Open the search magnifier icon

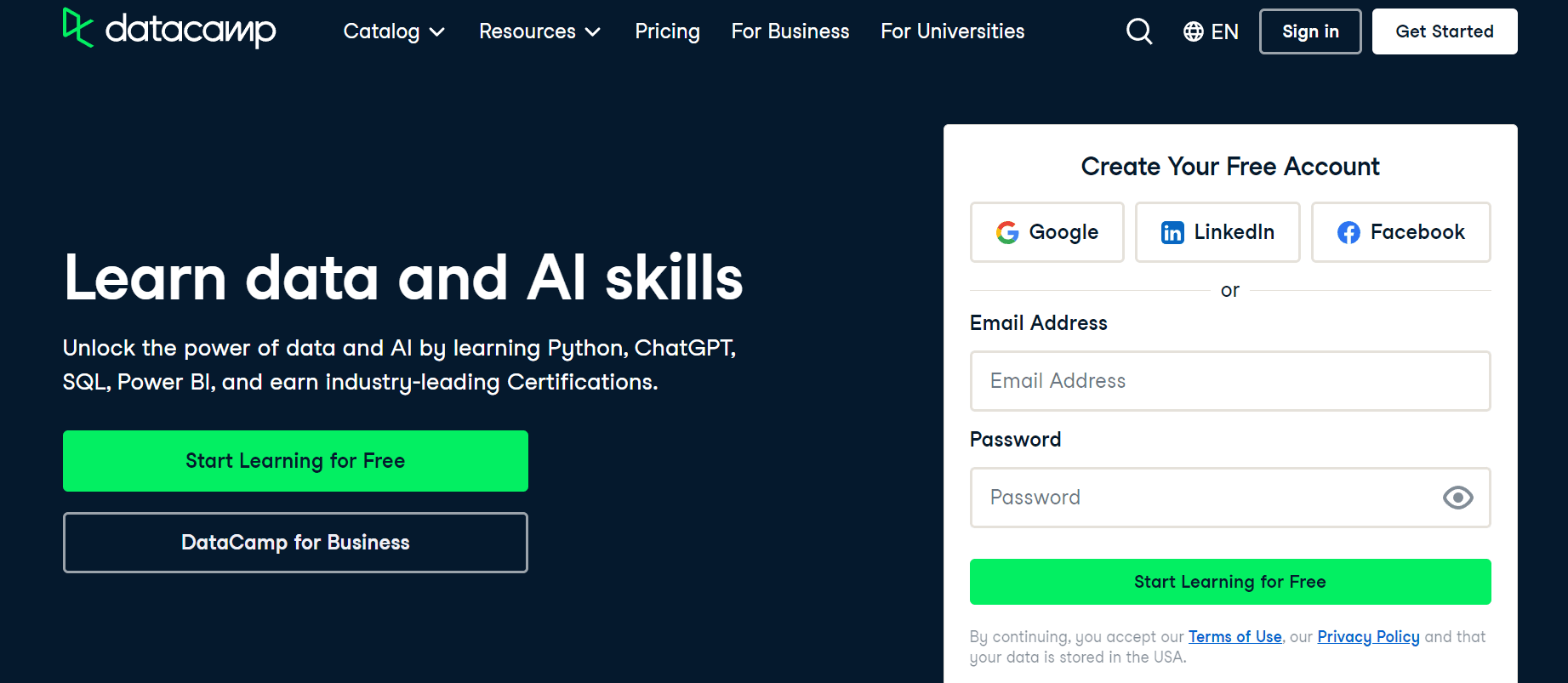pyautogui.click(x=1139, y=31)
